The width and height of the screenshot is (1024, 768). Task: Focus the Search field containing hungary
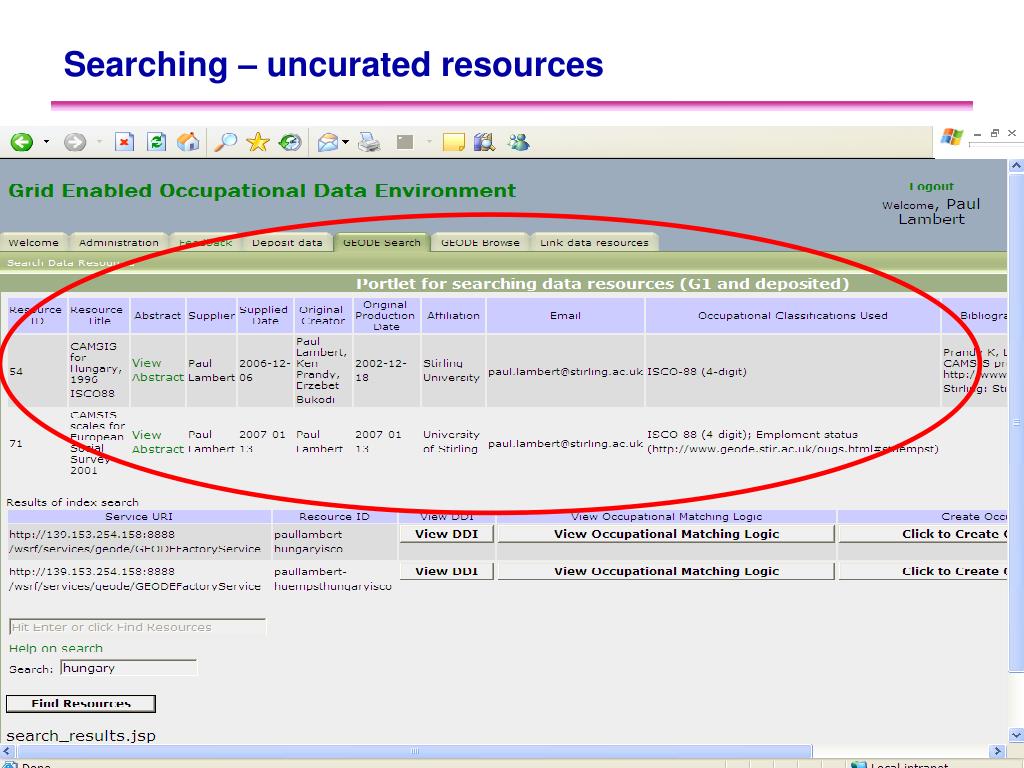click(x=129, y=668)
